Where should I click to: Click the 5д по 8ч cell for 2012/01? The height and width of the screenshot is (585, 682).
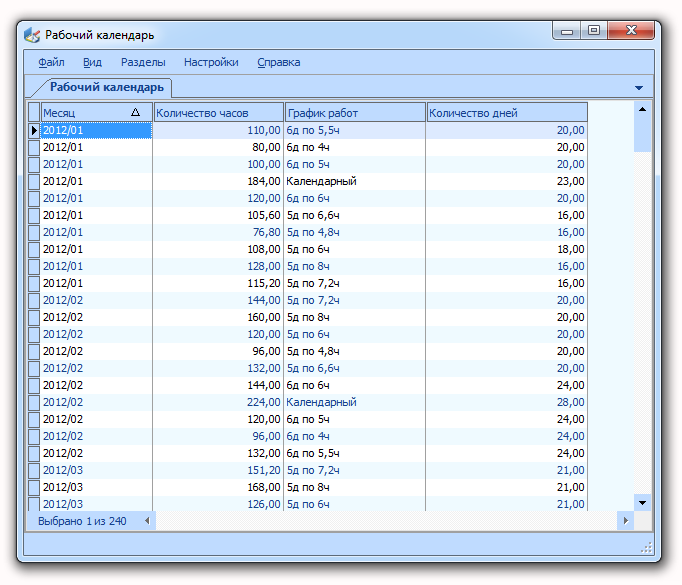(354, 266)
